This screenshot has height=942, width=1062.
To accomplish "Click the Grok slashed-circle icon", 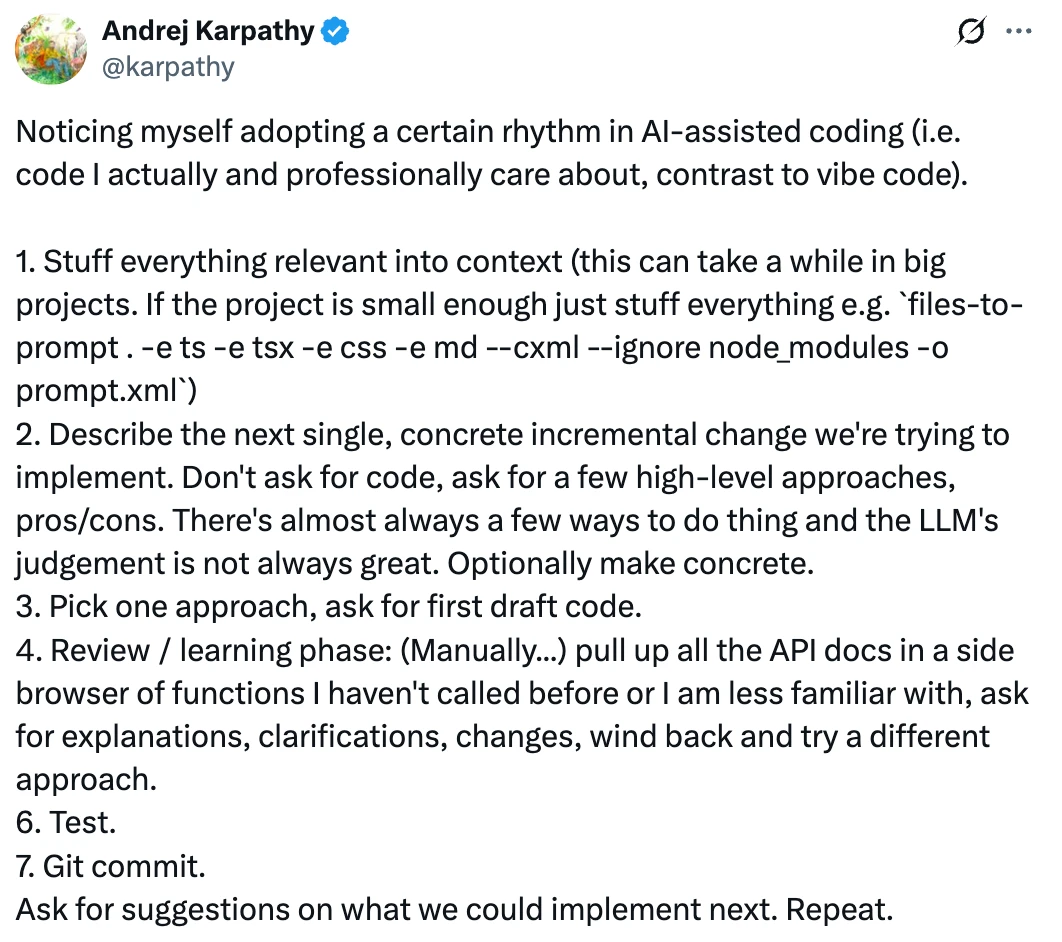I will click(x=969, y=32).
